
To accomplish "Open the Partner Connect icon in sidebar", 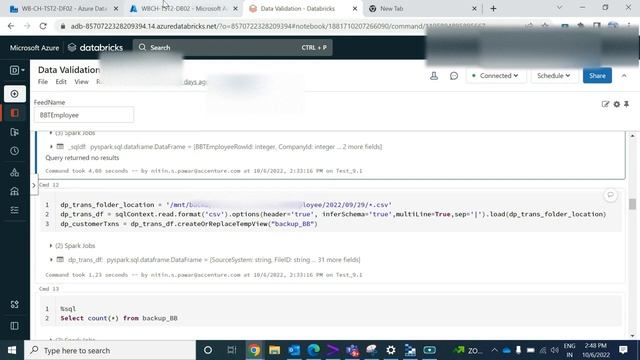I will (15, 304).
